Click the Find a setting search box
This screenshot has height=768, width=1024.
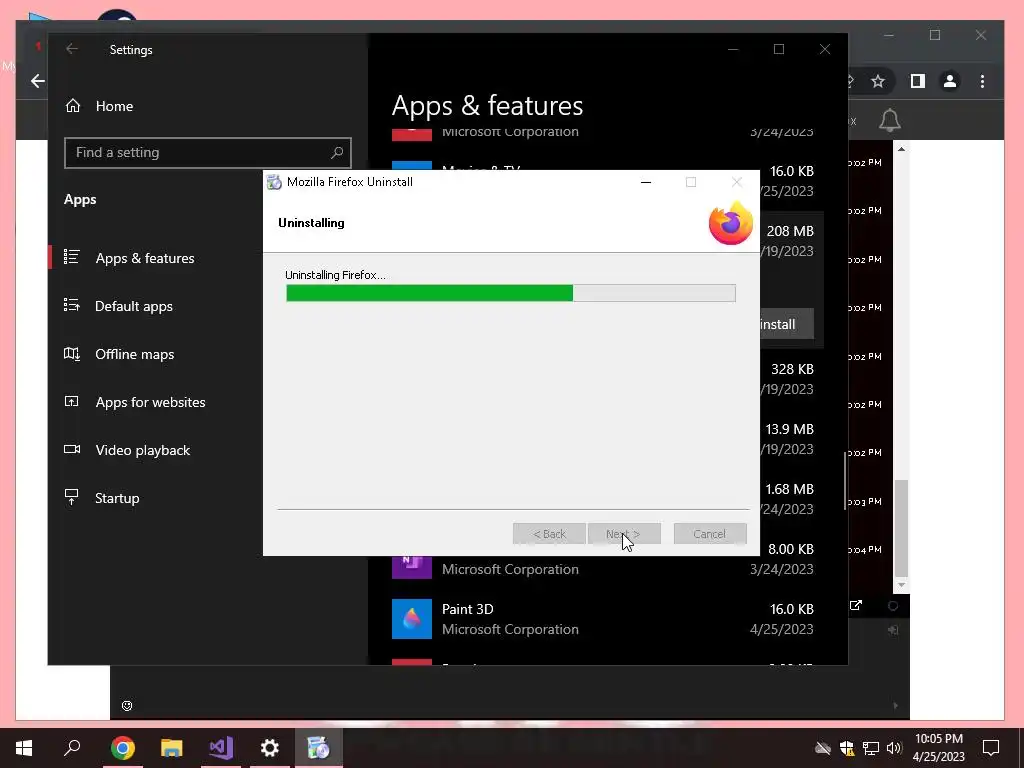[208, 153]
